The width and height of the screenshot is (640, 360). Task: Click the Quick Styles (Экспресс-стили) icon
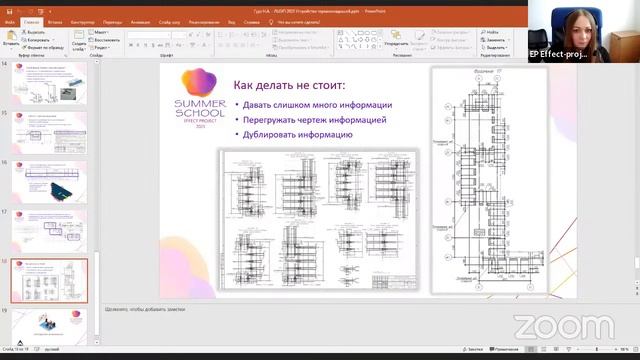point(419,36)
